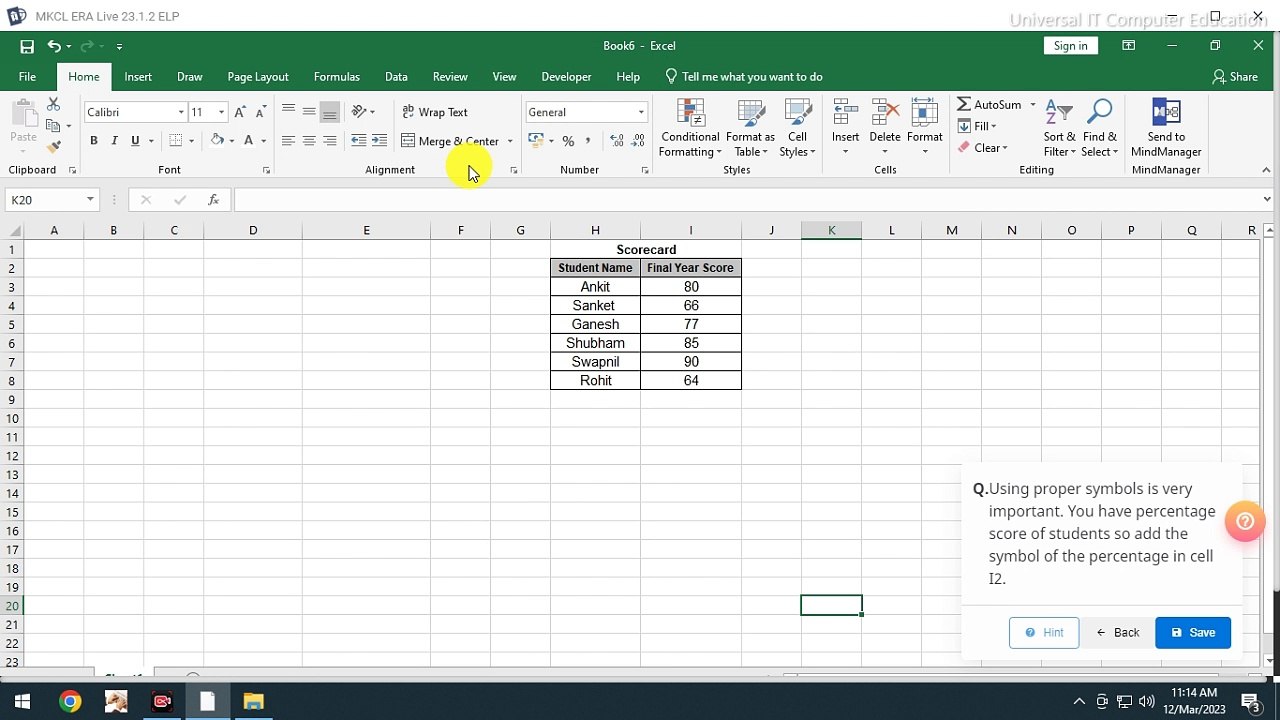1280x720 pixels.
Task: Toggle Wrap Text on
Action: point(434,112)
